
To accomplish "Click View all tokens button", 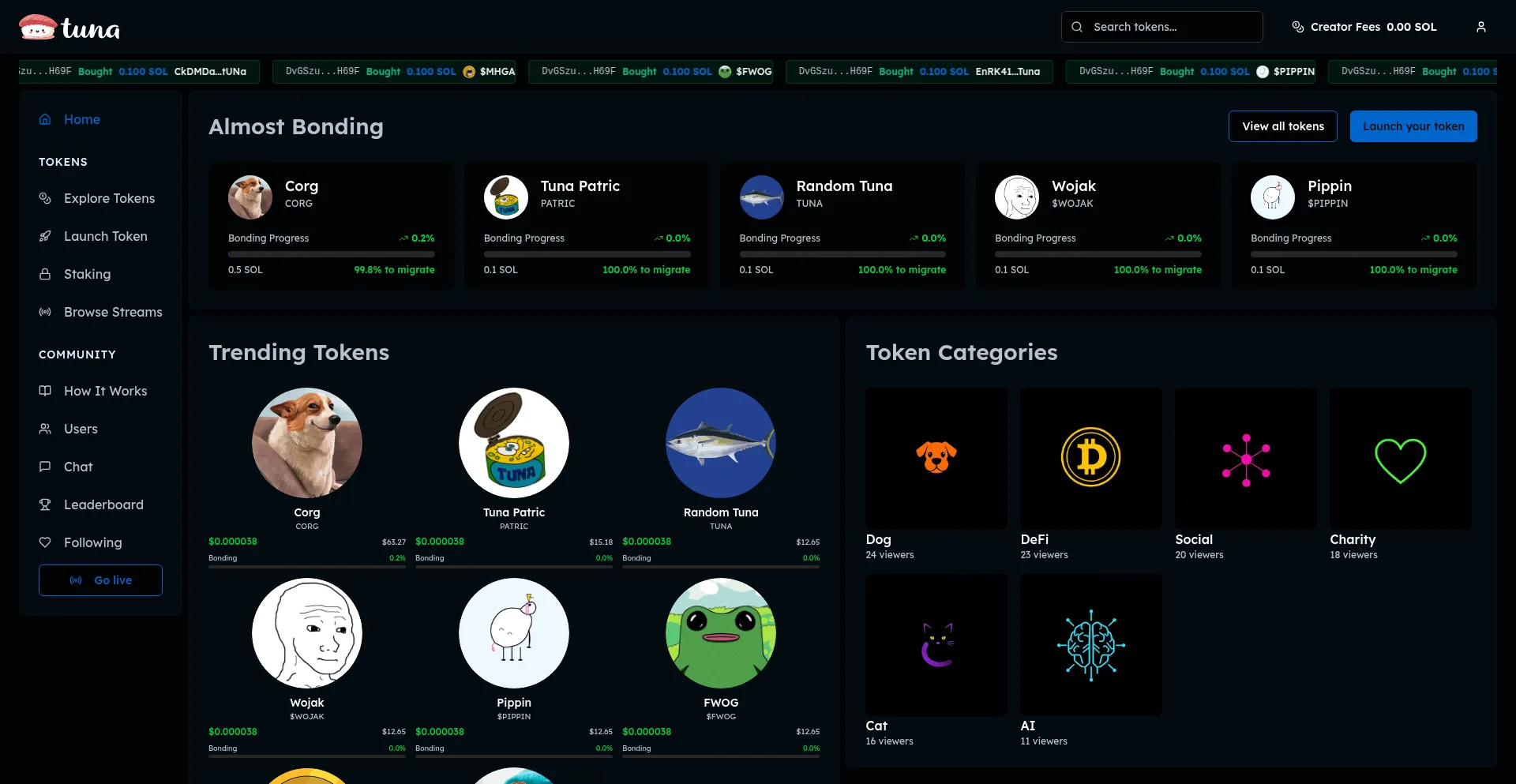I will coord(1282,126).
